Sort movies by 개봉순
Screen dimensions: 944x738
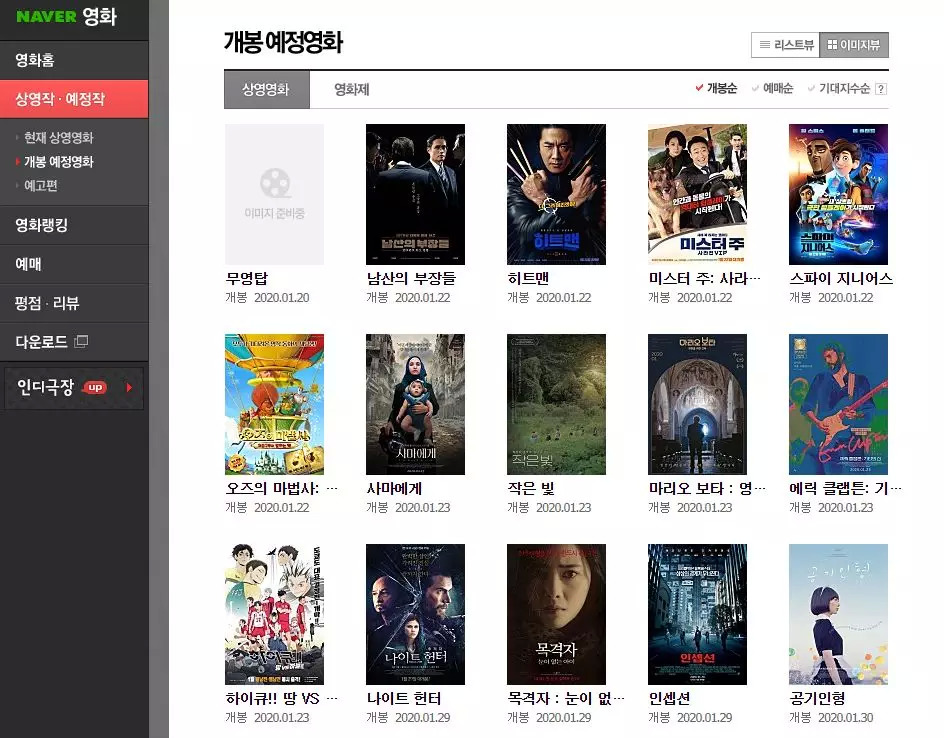(716, 88)
